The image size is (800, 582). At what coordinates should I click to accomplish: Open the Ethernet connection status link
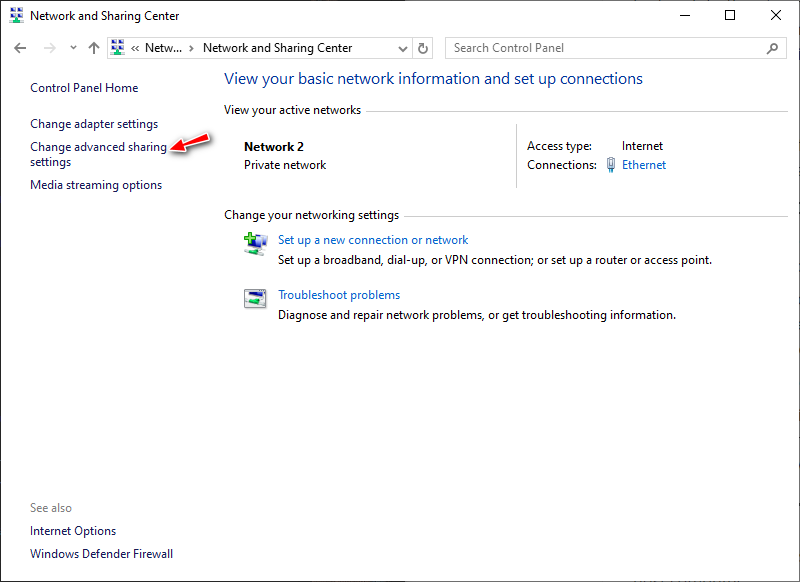tap(644, 165)
